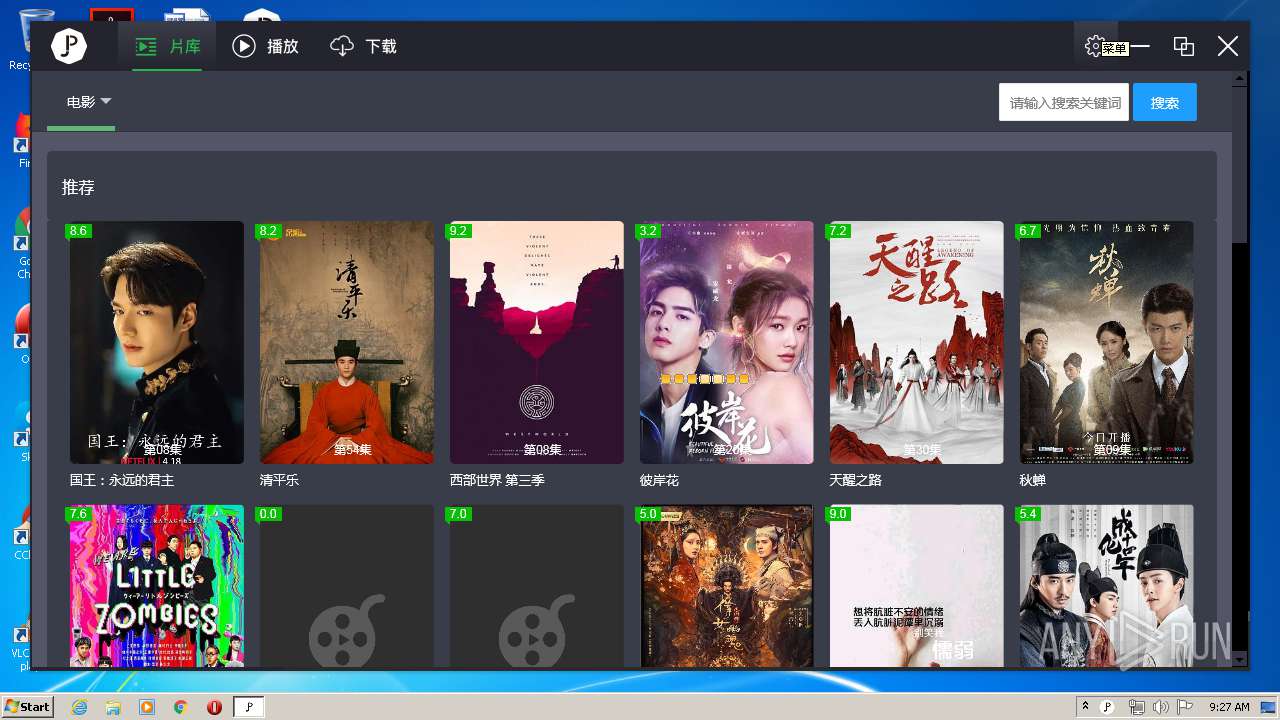Launch Chrome from taskbar

[x=180, y=707]
